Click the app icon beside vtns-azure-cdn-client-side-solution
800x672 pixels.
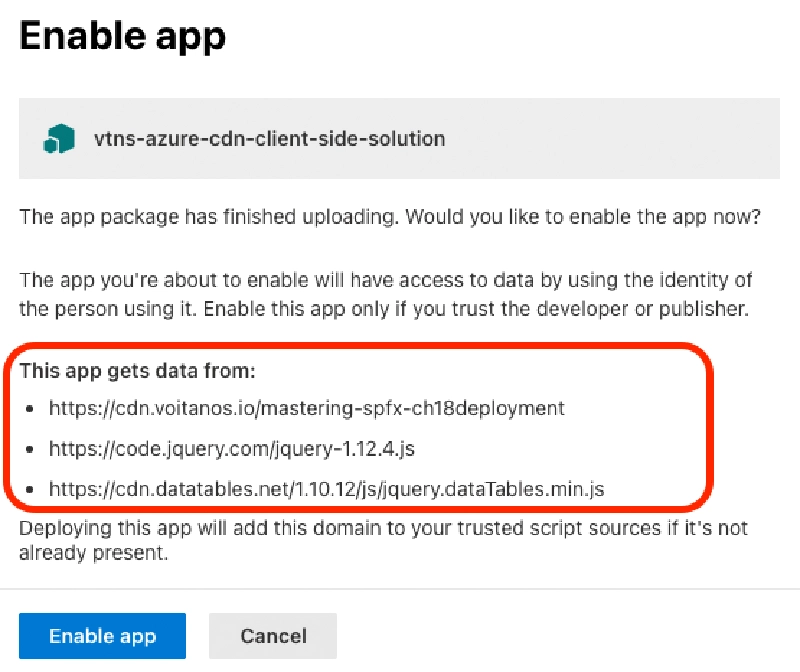(x=57, y=139)
